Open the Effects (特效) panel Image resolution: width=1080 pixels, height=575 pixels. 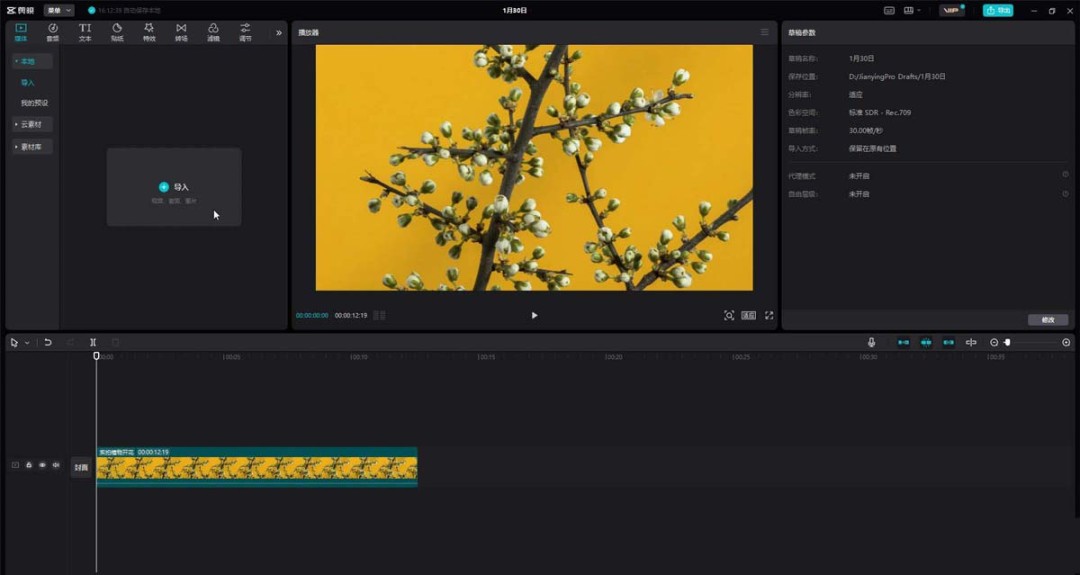click(x=149, y=32)
